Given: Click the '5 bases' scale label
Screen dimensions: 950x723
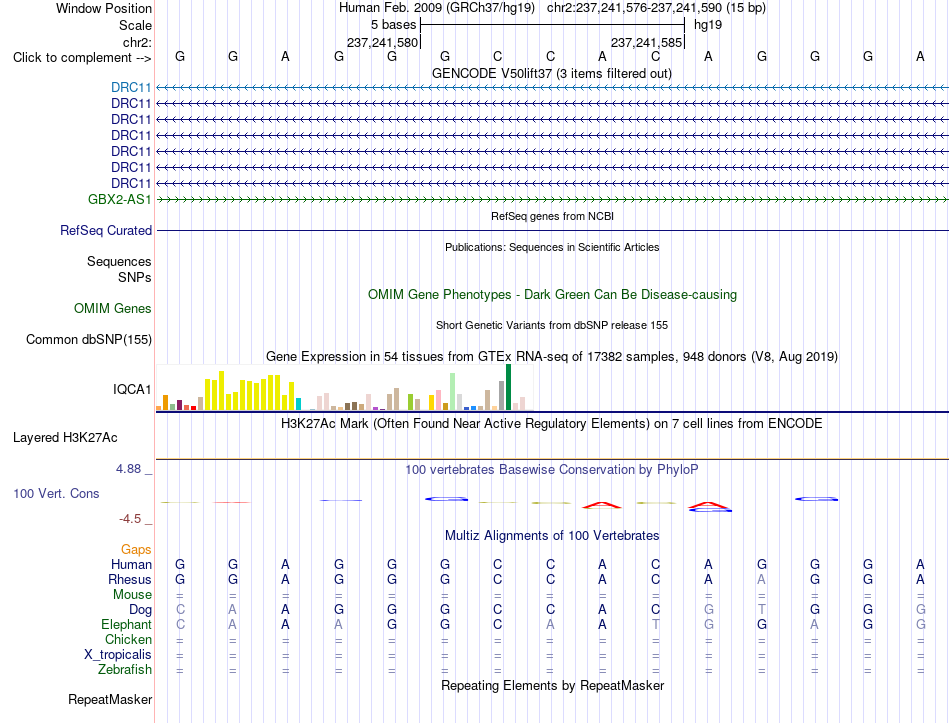Looking at the screenshot, I should coord(393,25).
